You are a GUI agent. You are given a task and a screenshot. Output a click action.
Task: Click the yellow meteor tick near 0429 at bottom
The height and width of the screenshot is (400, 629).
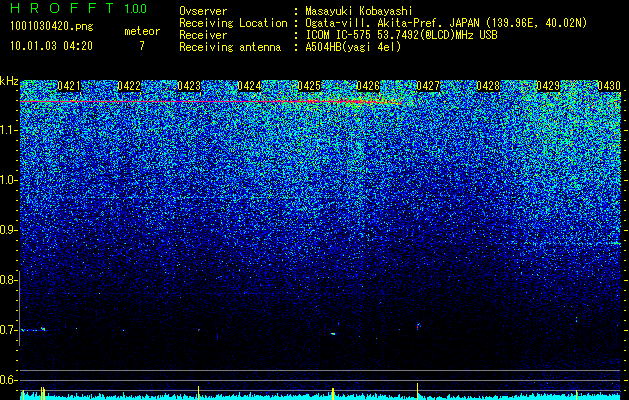[576, 394]
